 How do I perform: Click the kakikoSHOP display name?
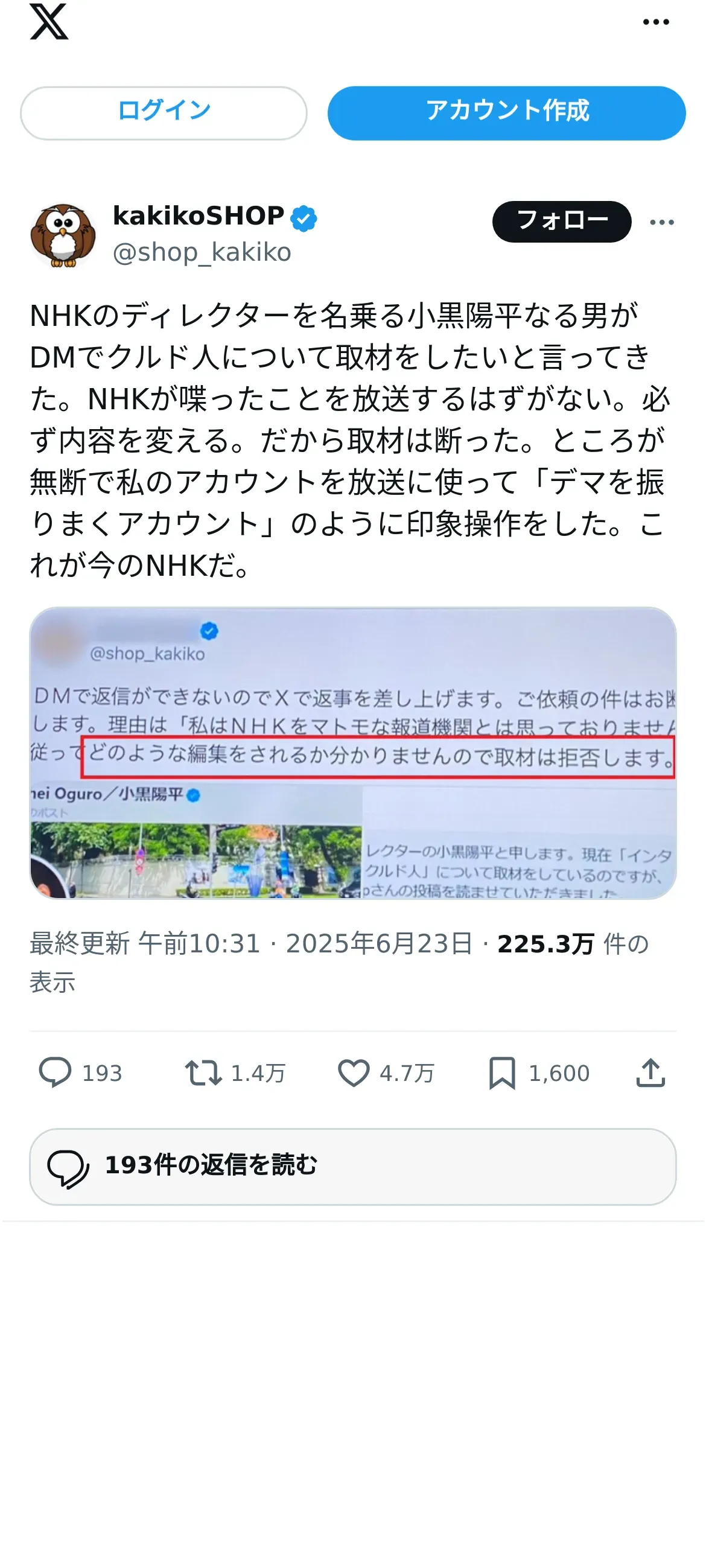pyautogui.click(x=199, y=216)
